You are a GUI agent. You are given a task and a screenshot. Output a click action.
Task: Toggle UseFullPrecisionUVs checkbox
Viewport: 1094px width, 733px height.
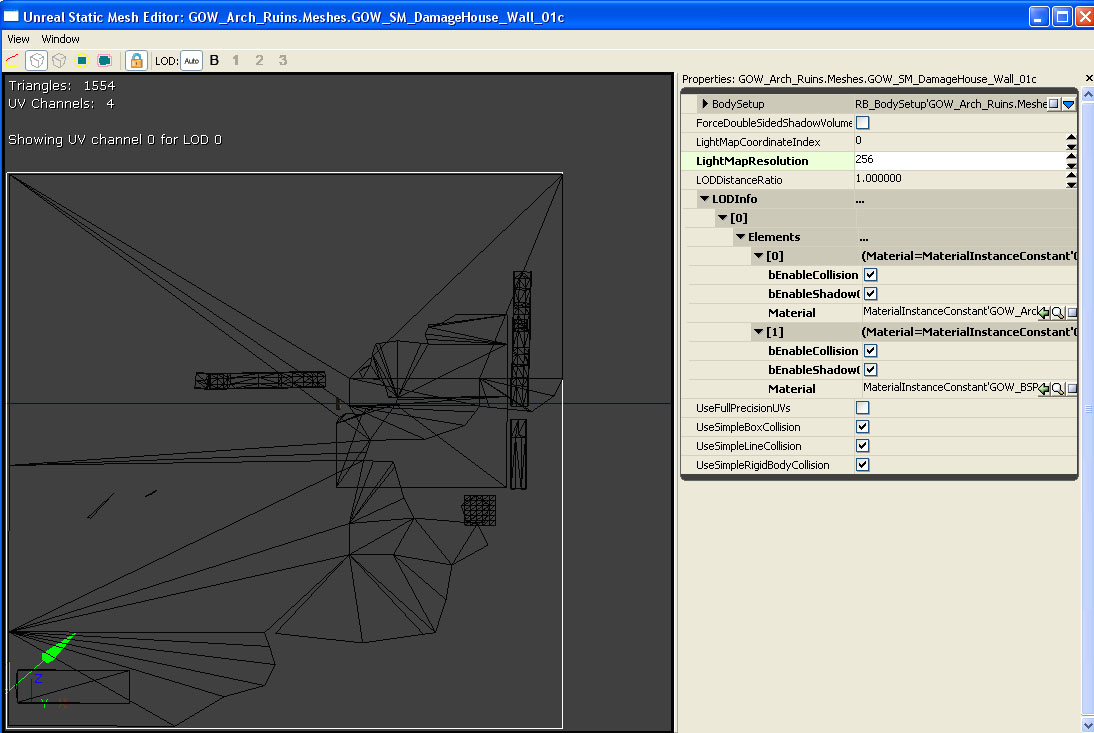862,408
